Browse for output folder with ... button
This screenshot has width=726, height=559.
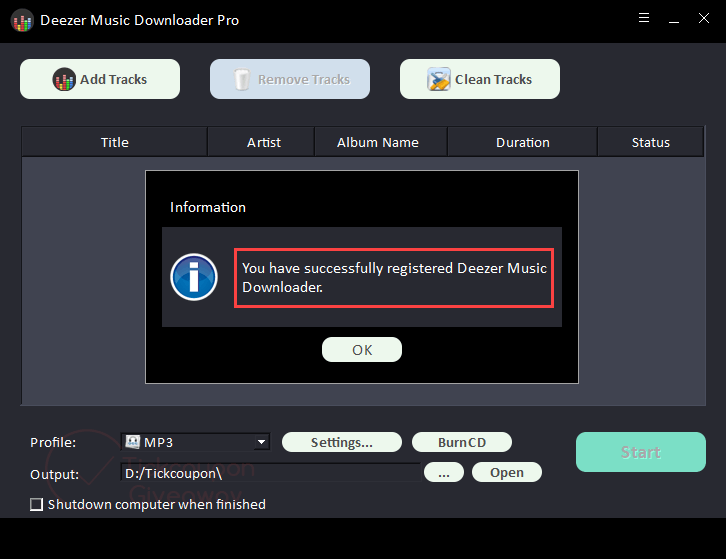444,472
